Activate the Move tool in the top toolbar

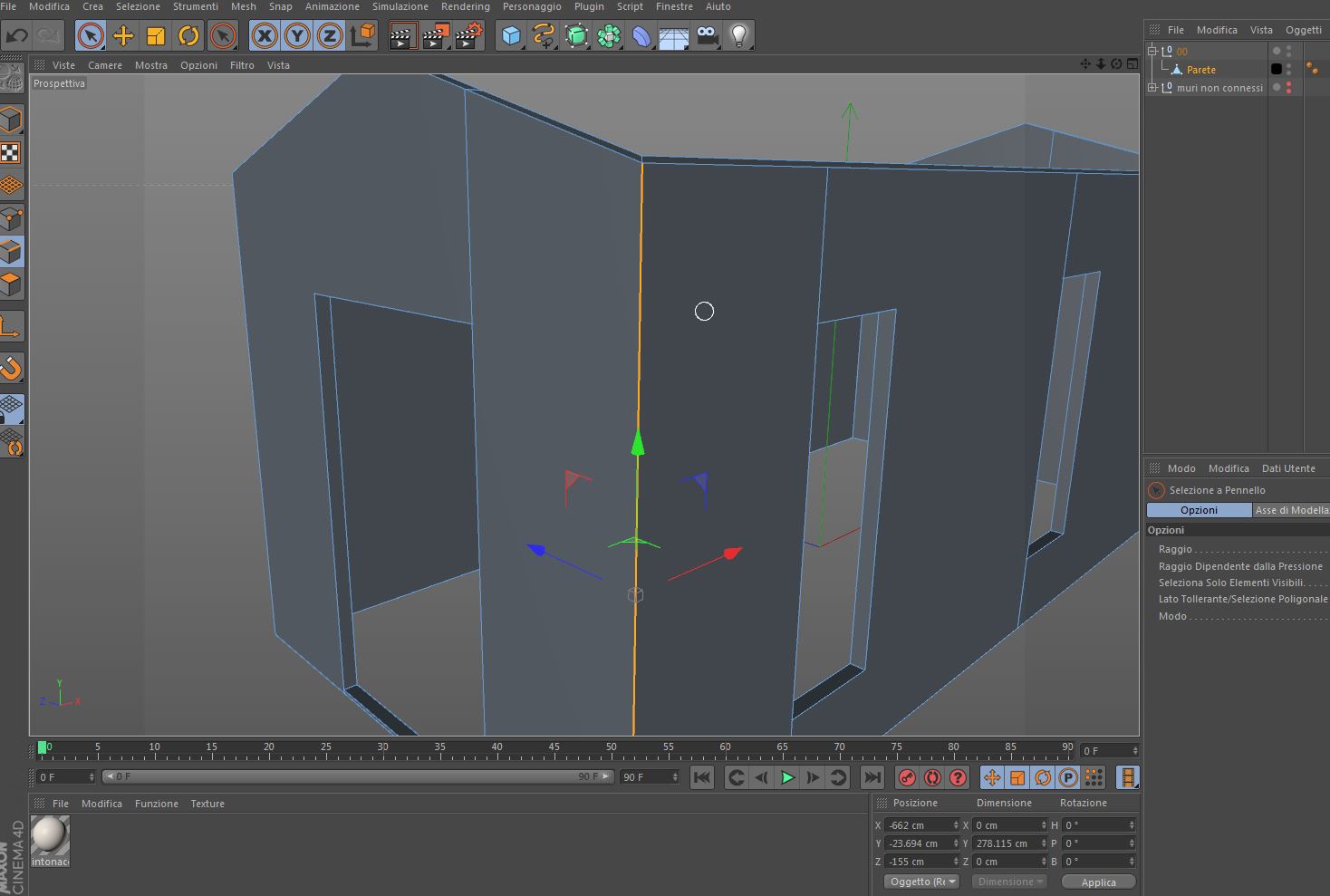[123, 36]
